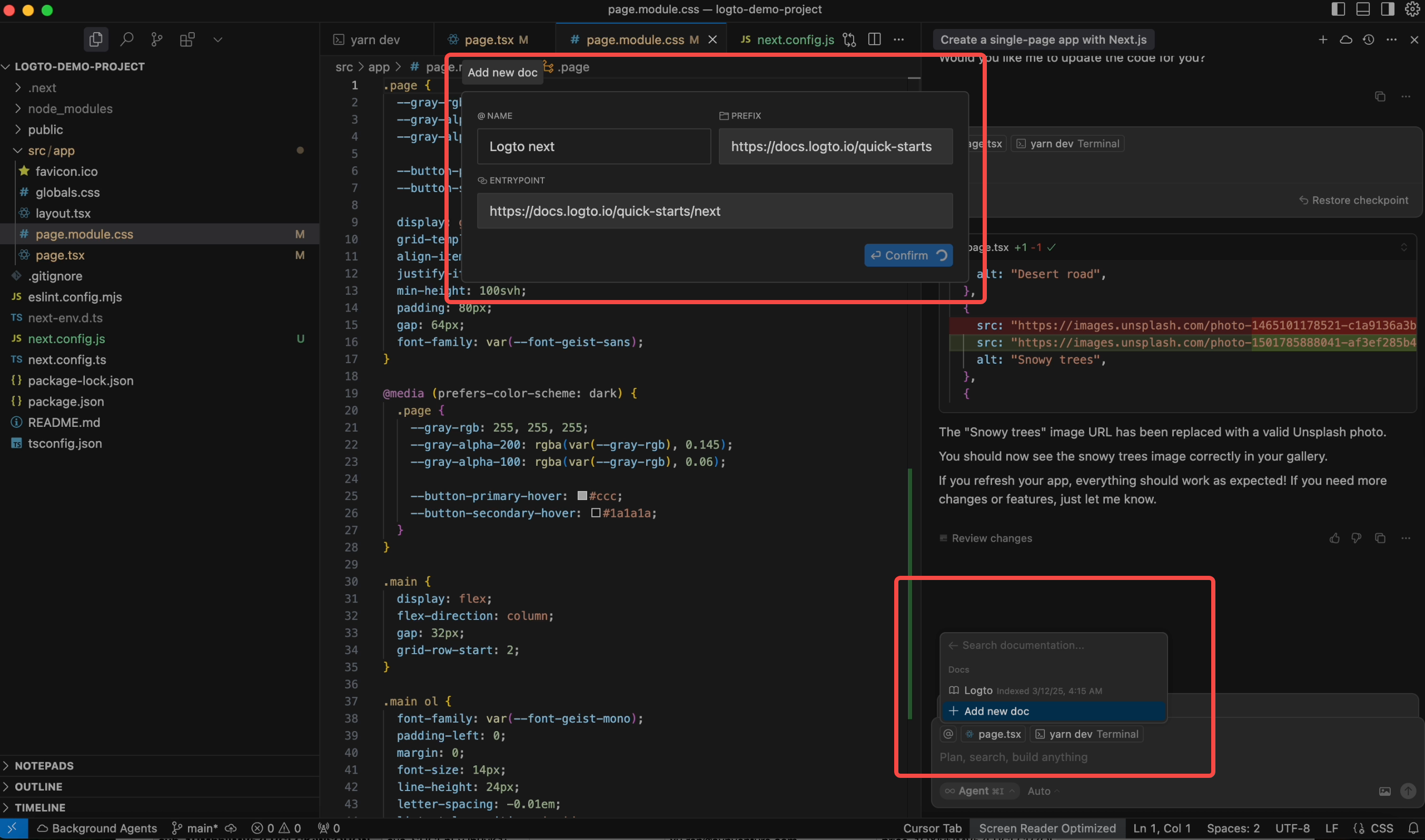Click the #1a1a1a color swatch on line 26
The image size is (1425, 840).
coord(596,513)
